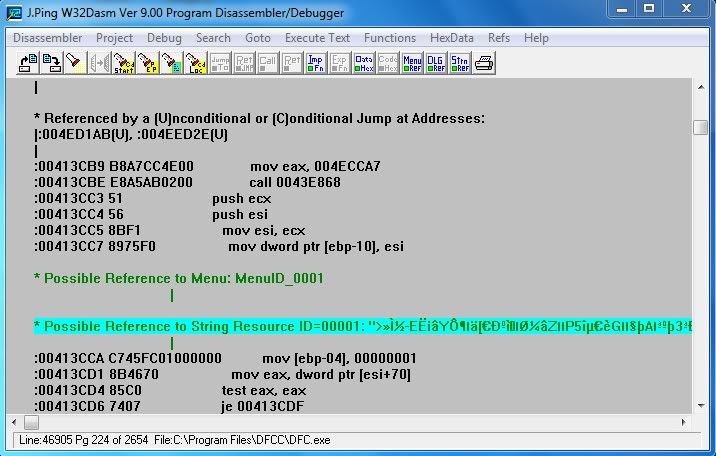Open the Imported Functions (Imp Fn) list
This screenshot has height=456, width=716.
click(316, 63)
